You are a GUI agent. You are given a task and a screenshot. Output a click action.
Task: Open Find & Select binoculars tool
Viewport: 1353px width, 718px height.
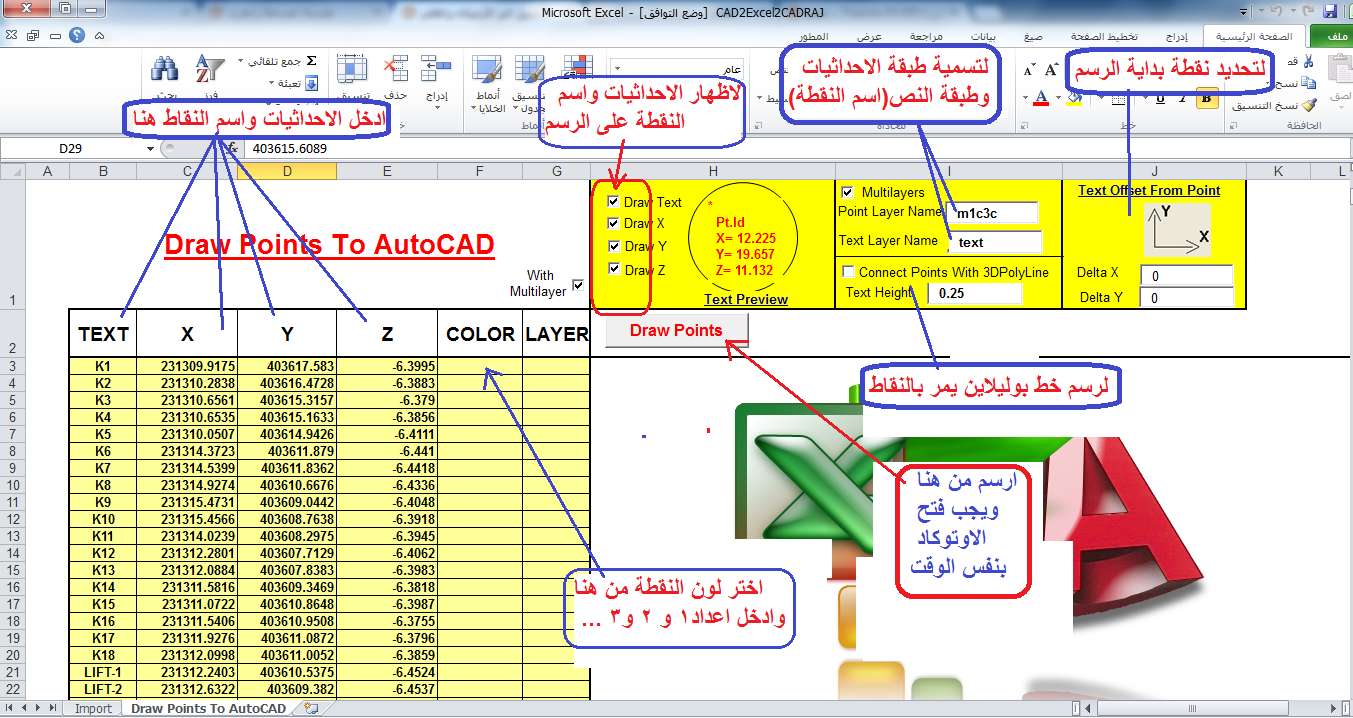164,68
